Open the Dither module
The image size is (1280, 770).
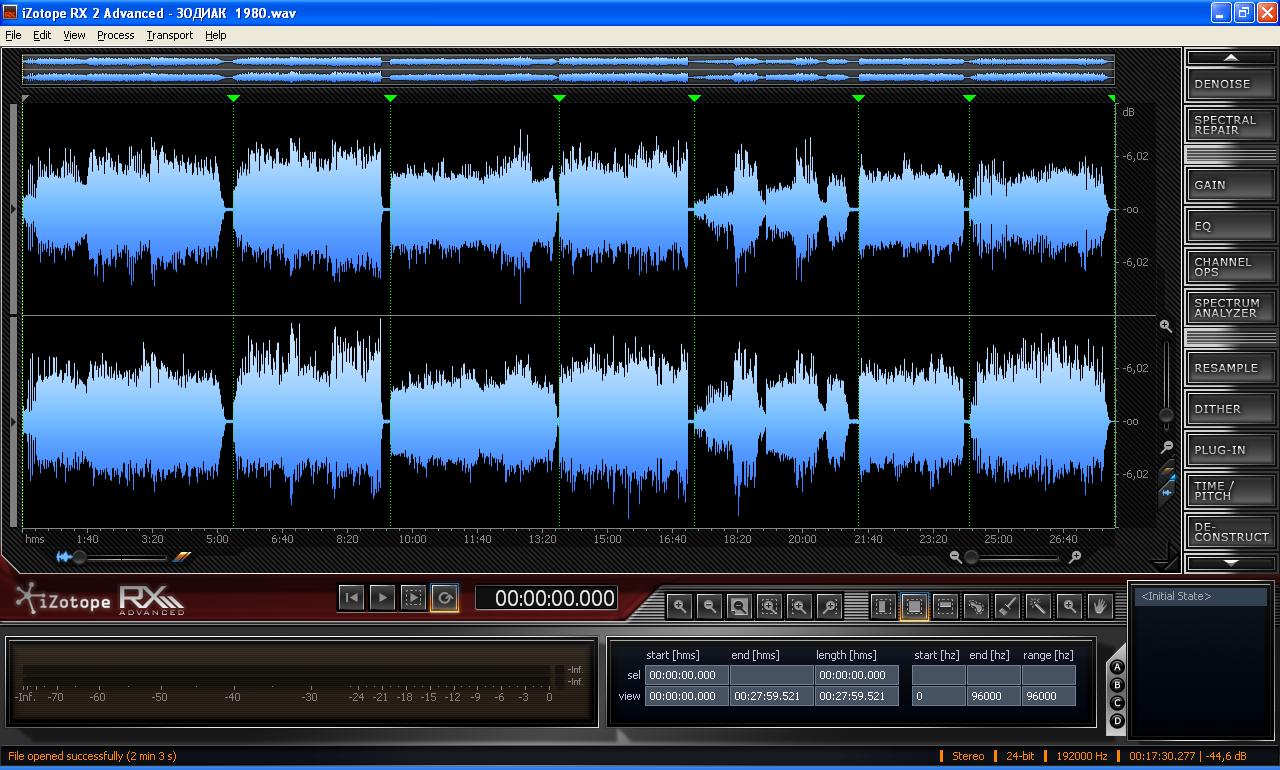[x=1231, y=409]
